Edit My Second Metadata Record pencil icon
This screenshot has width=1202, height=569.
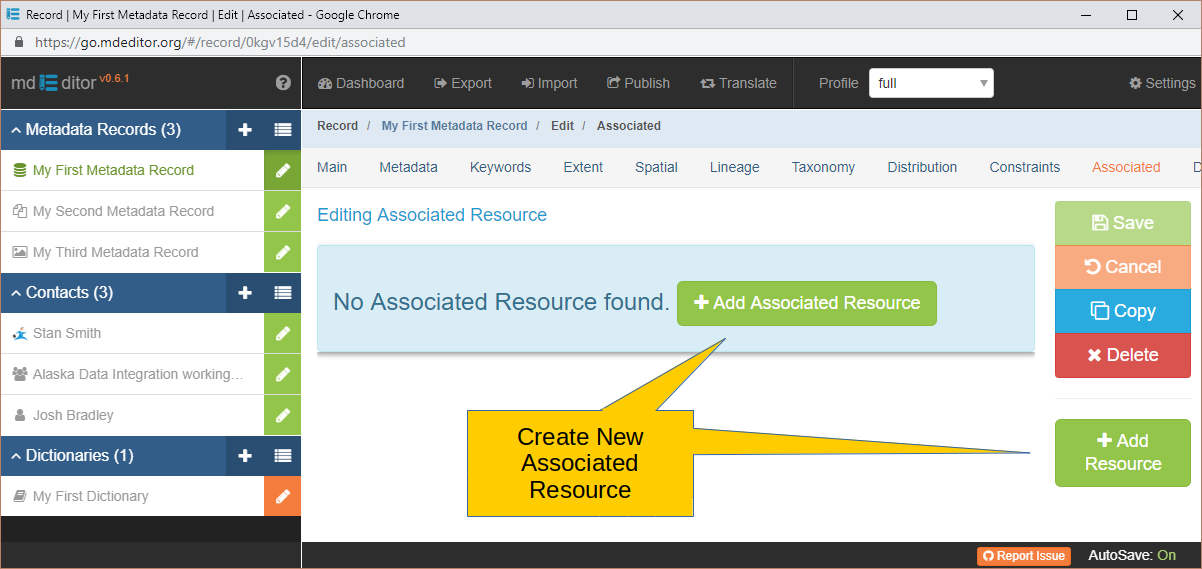[283, 211]
